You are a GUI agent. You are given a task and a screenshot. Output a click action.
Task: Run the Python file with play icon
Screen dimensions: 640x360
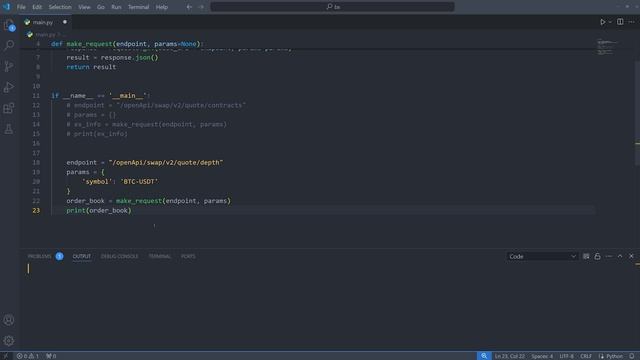[602, 22]
